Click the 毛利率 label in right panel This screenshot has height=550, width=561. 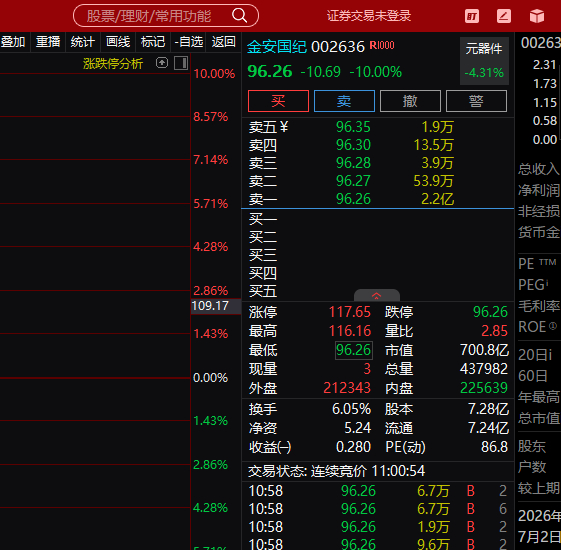(x=539, y=306)
